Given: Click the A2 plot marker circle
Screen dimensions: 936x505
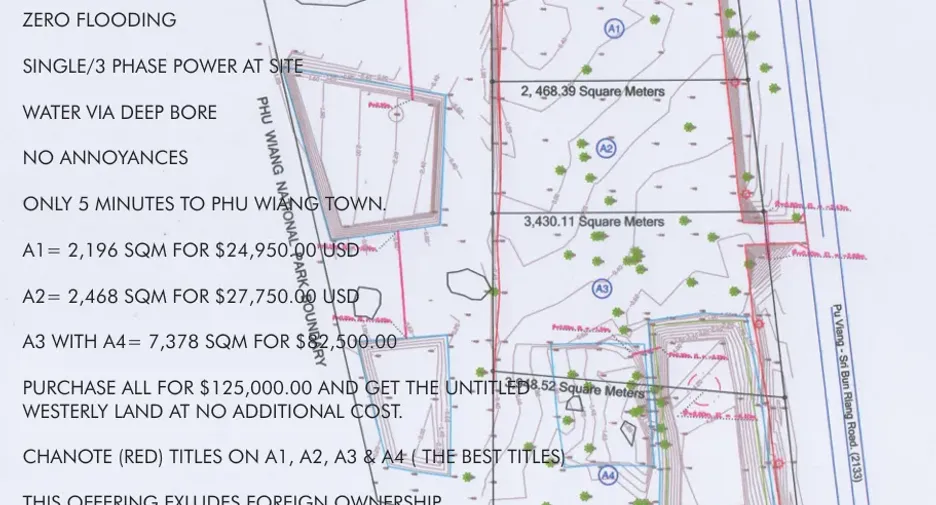Looking at the screenshot, I should [x=606, y=148].
